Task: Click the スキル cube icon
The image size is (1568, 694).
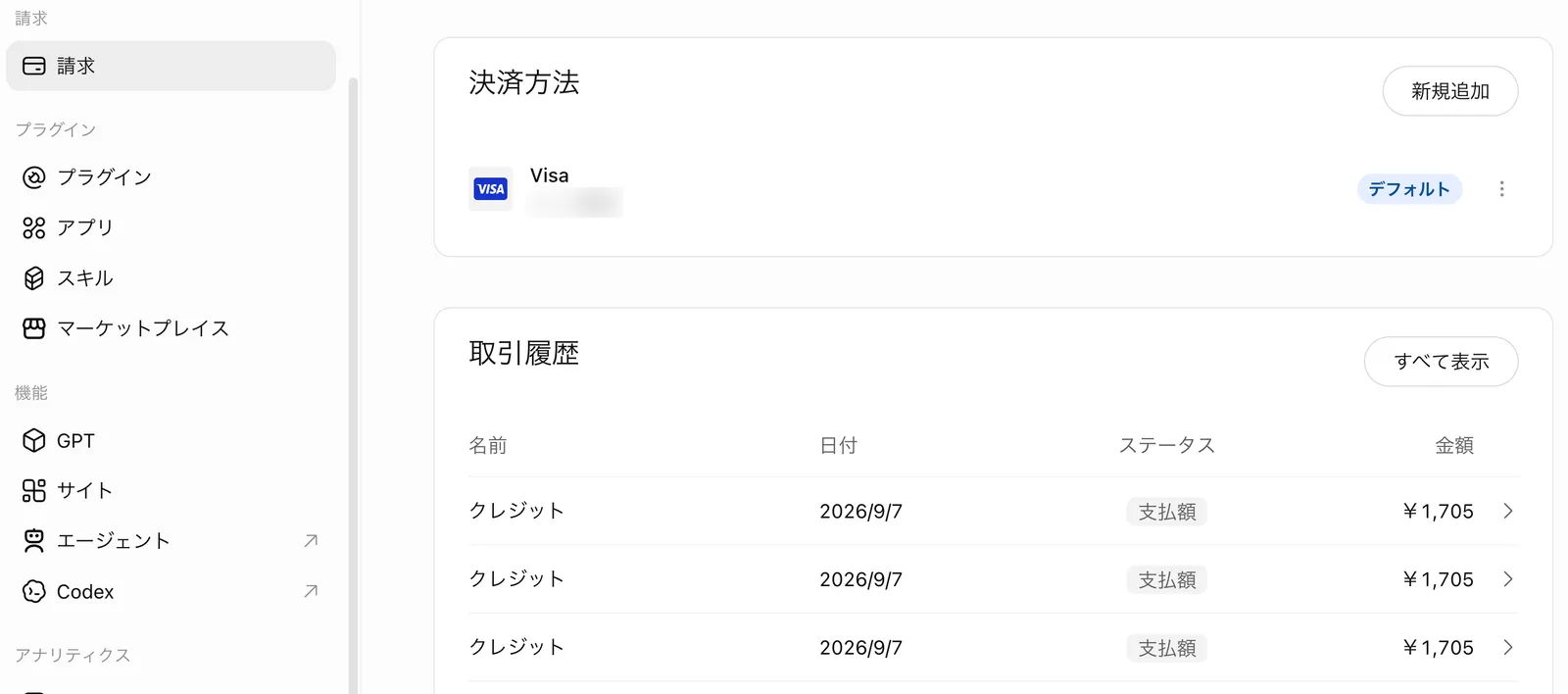Action: (x=34, y=278)
